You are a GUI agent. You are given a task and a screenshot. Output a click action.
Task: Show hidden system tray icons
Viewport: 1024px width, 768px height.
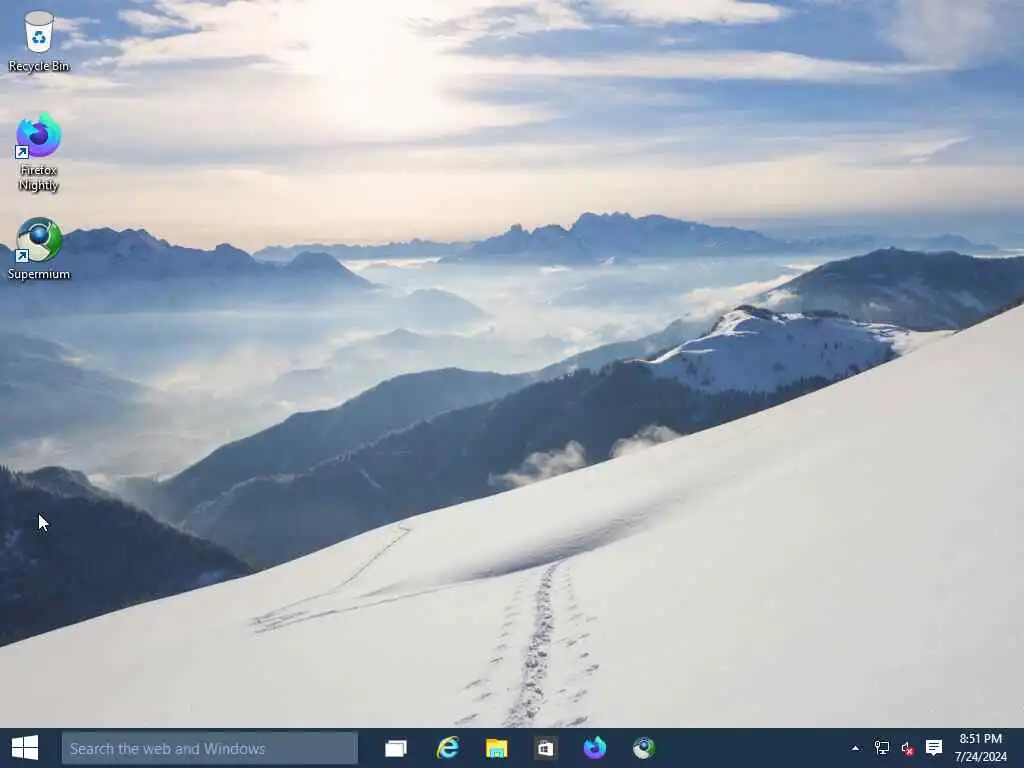tap(856, 748)
